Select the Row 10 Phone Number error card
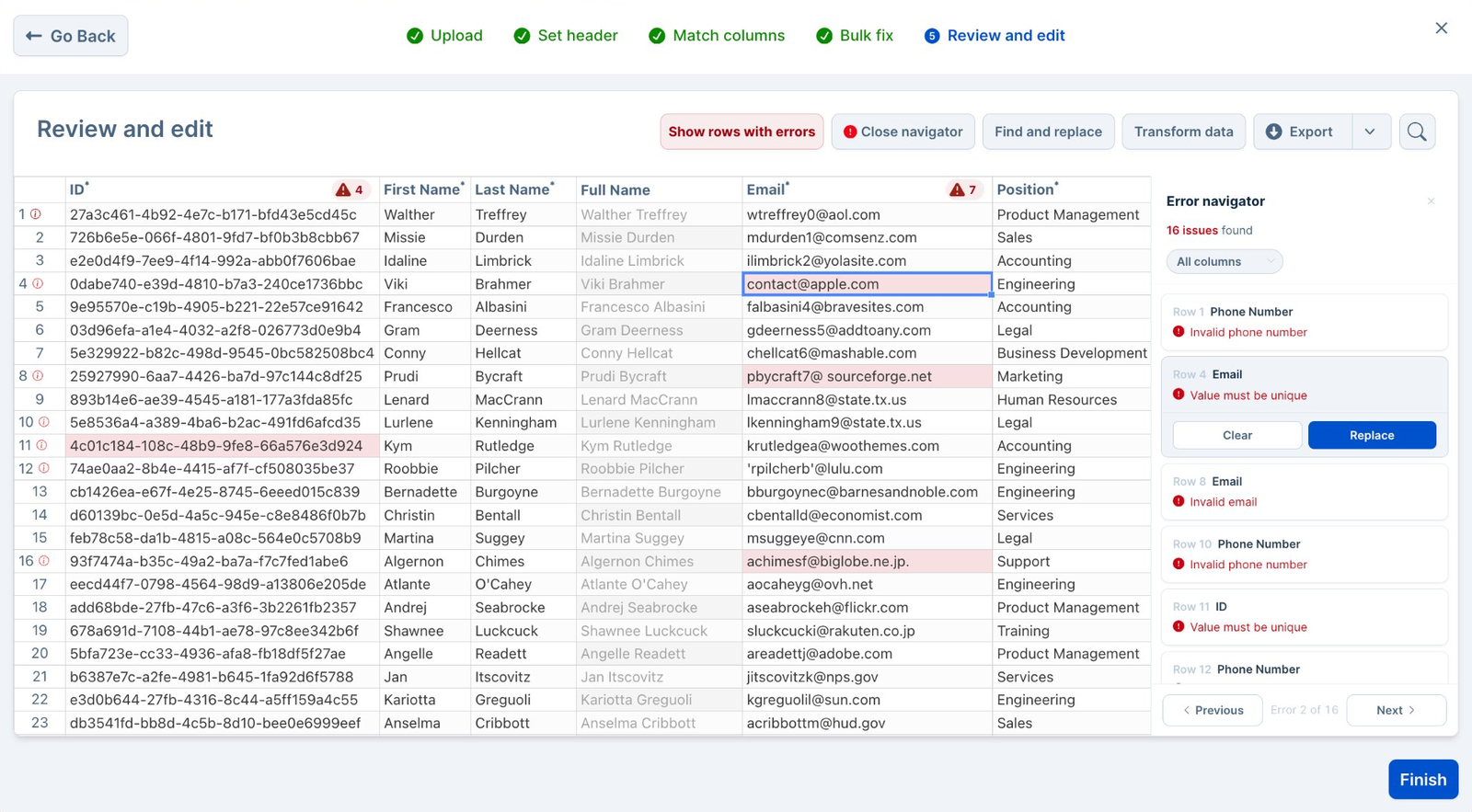The image size is (1472, 812). click(1305, 554)
